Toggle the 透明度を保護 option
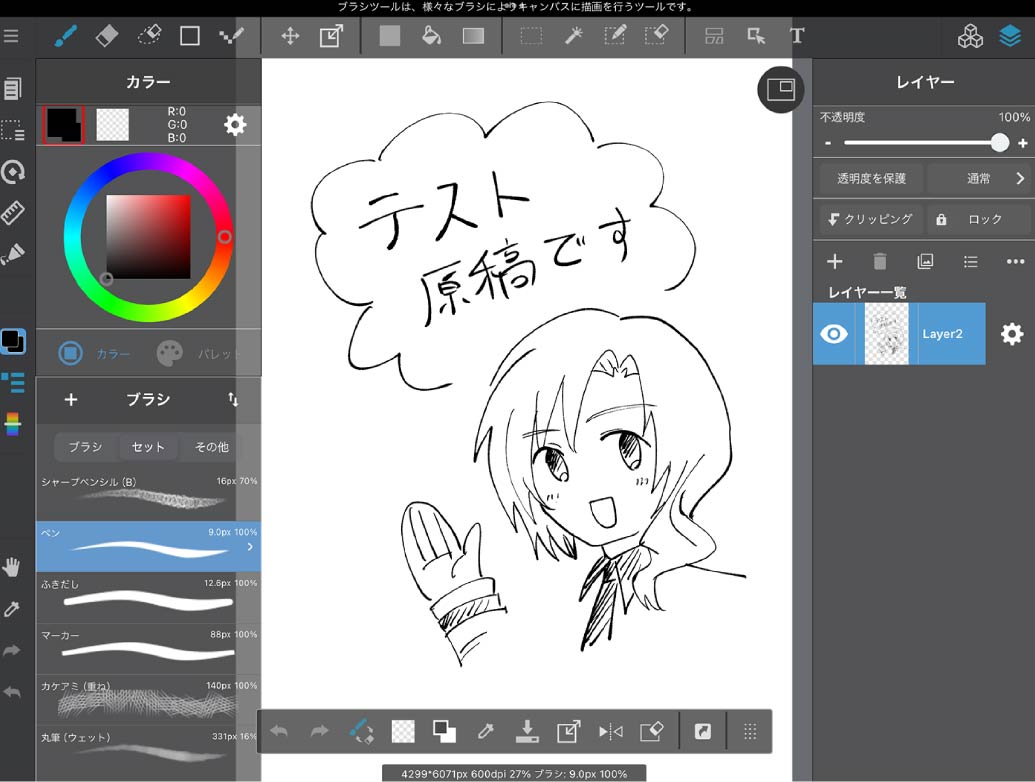Screen dimensions: 1035x782 click(x=870, y=179)
